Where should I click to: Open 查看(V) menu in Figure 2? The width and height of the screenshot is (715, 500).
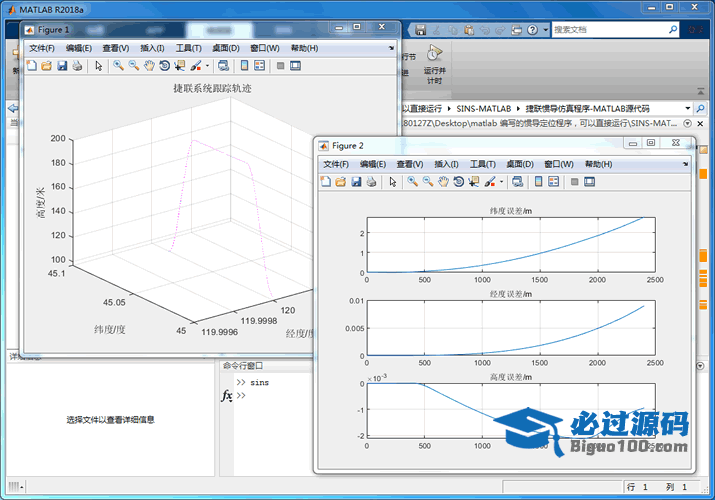pyautogui.click(x=410, y=164)
